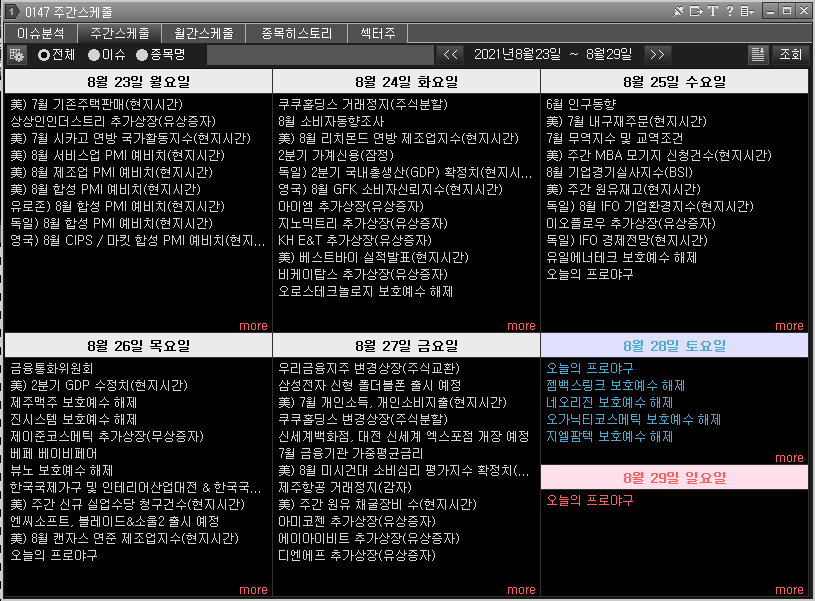Select 이오플로우 추가상장(유상증자) entry
Screen dimensions: 815x601
(630, 224)
